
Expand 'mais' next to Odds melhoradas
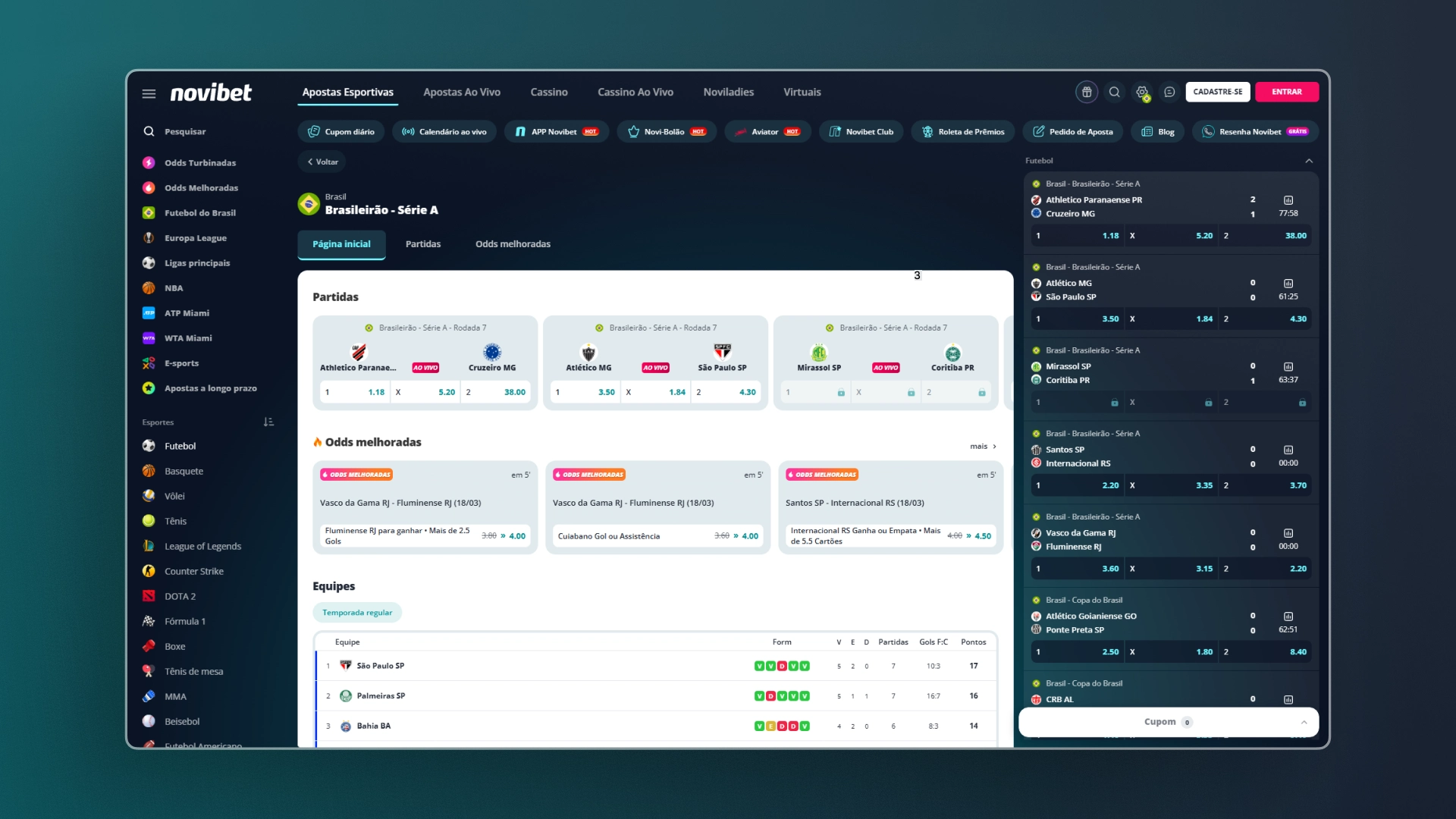coord(983,446)
